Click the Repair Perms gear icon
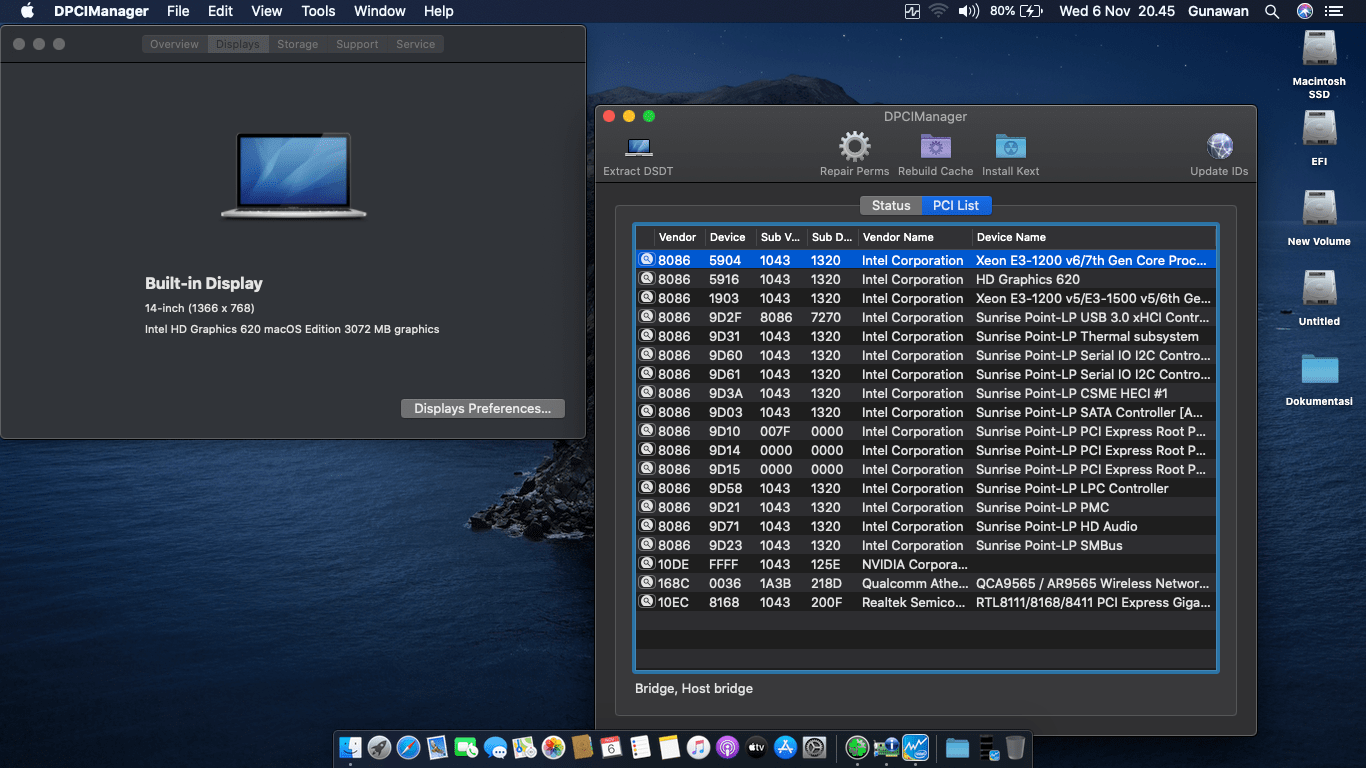Image resolution: width=1366 pixels, height=768 pixels. pos(854,147)
